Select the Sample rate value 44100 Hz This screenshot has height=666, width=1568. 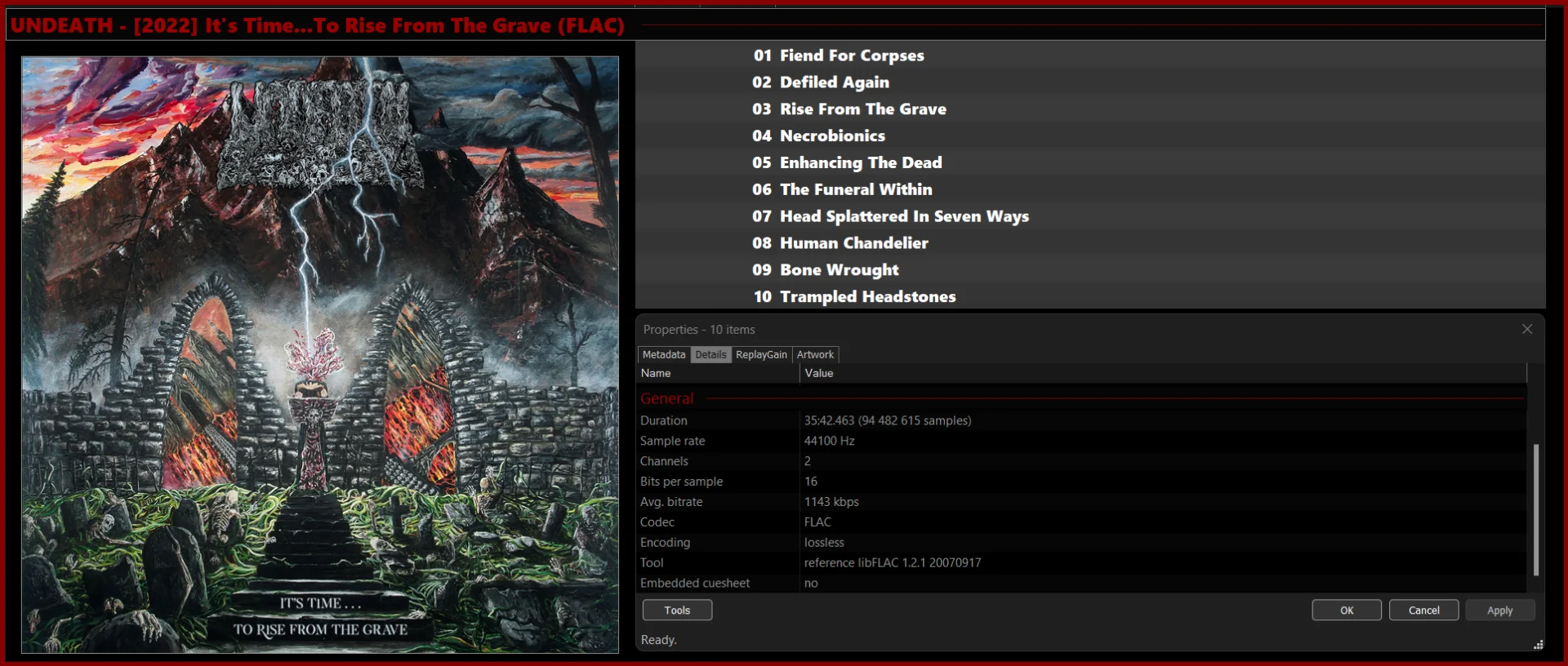[829, 441]
